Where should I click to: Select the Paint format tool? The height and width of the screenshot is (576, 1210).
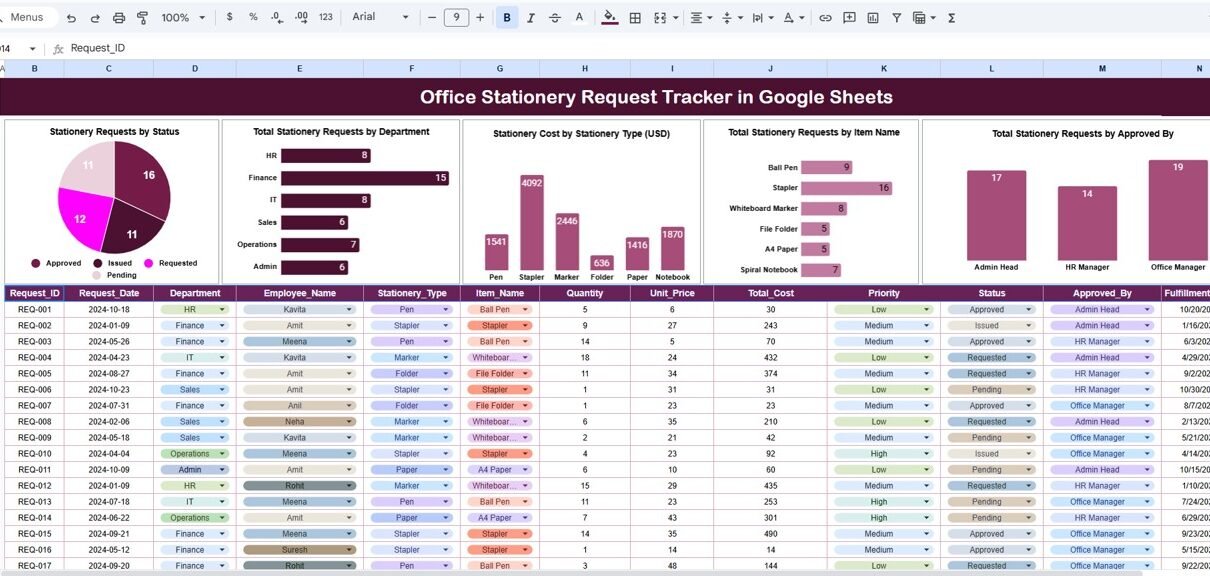click(x=142, y=18)
